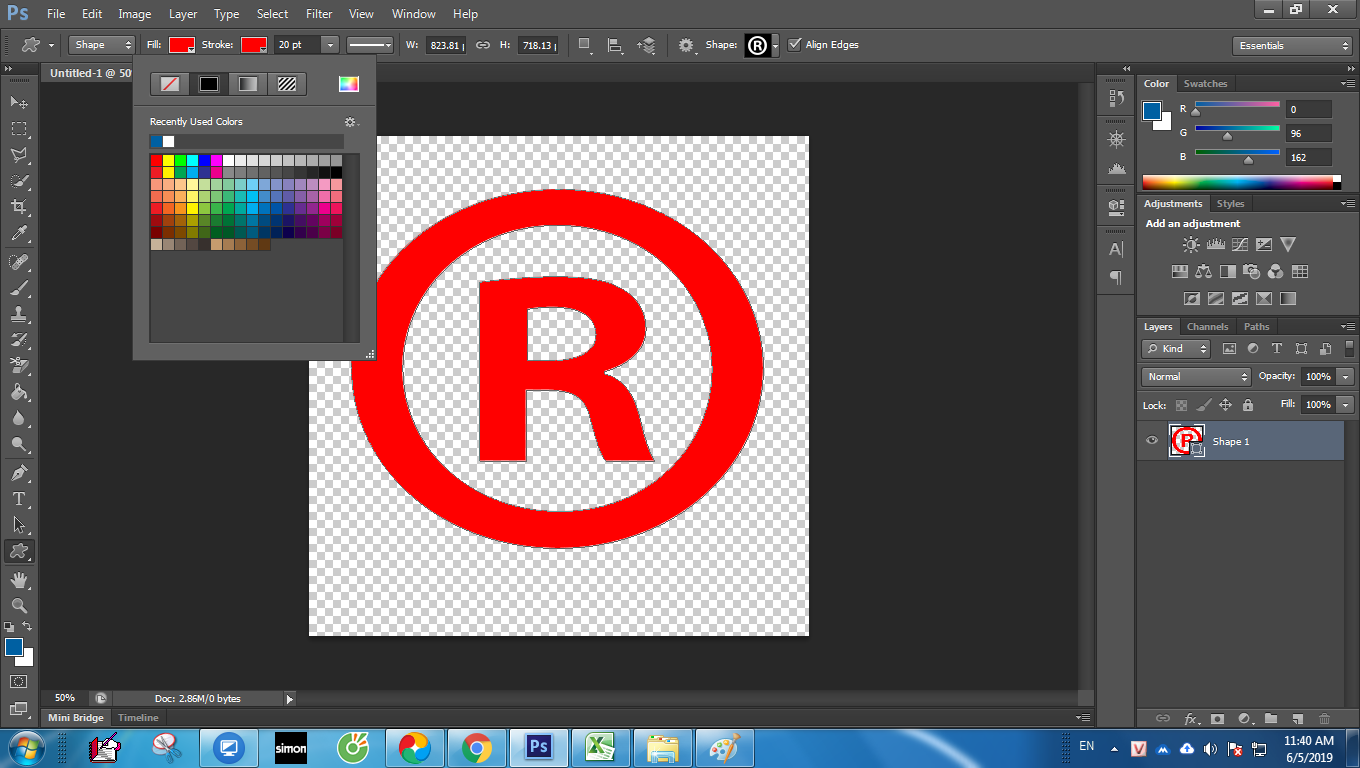Viewport: 1360px width, 768px height.
Task: Select the Rectangular Marquee tool
Action: [19, 129]
